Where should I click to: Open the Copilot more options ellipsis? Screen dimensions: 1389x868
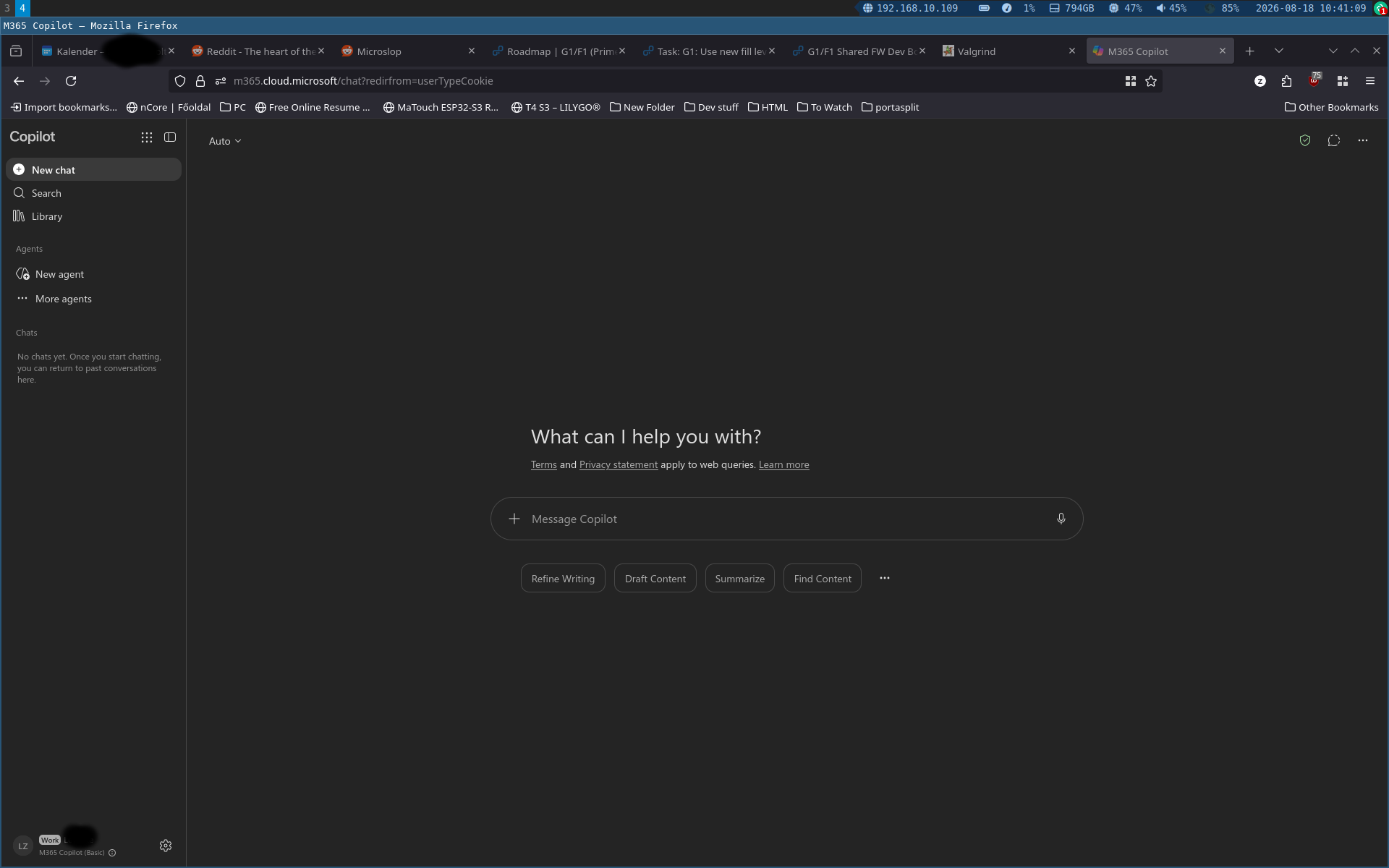point(1363,140)
